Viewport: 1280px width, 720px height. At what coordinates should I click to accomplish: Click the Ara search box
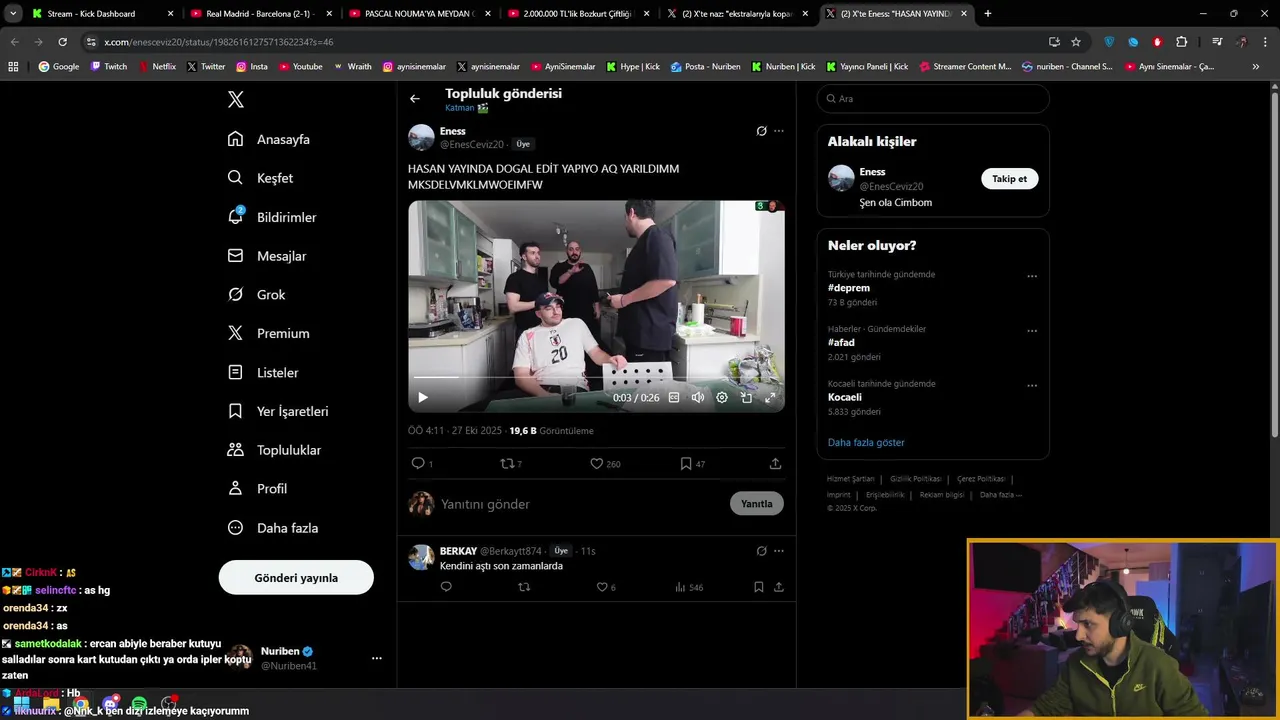[933, 98]
